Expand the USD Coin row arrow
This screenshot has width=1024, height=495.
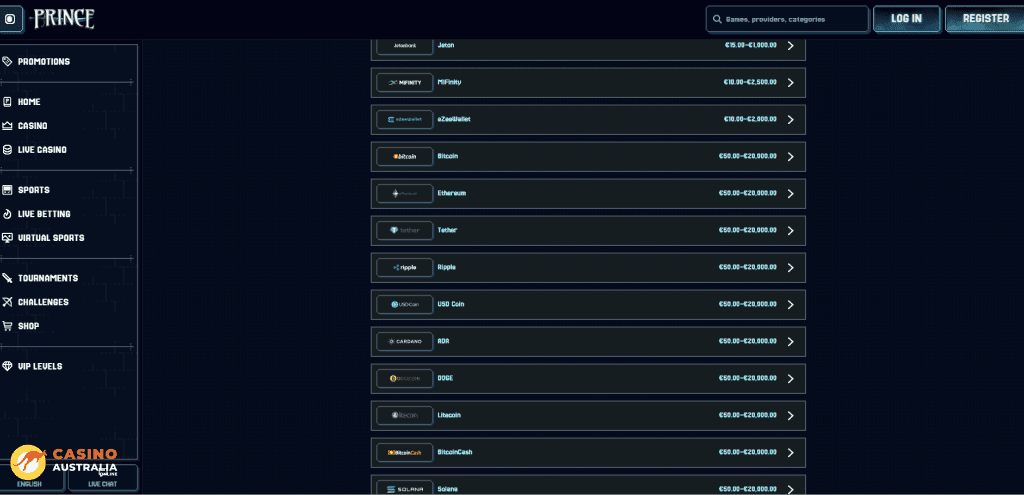pos(790,304)
